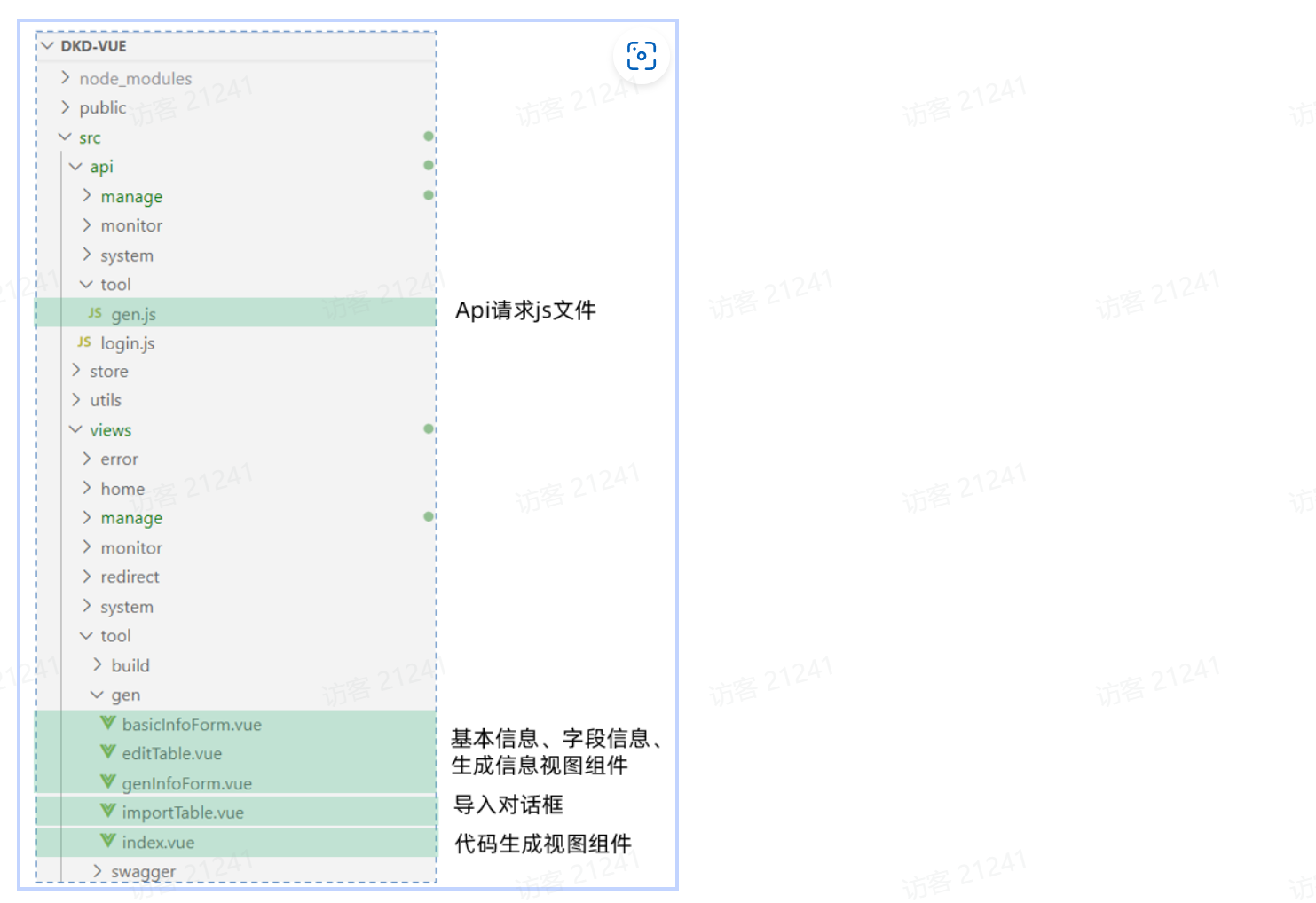Select the src folder name
The height and width of the screenshot is (903, 1316).
coord(90,137)
